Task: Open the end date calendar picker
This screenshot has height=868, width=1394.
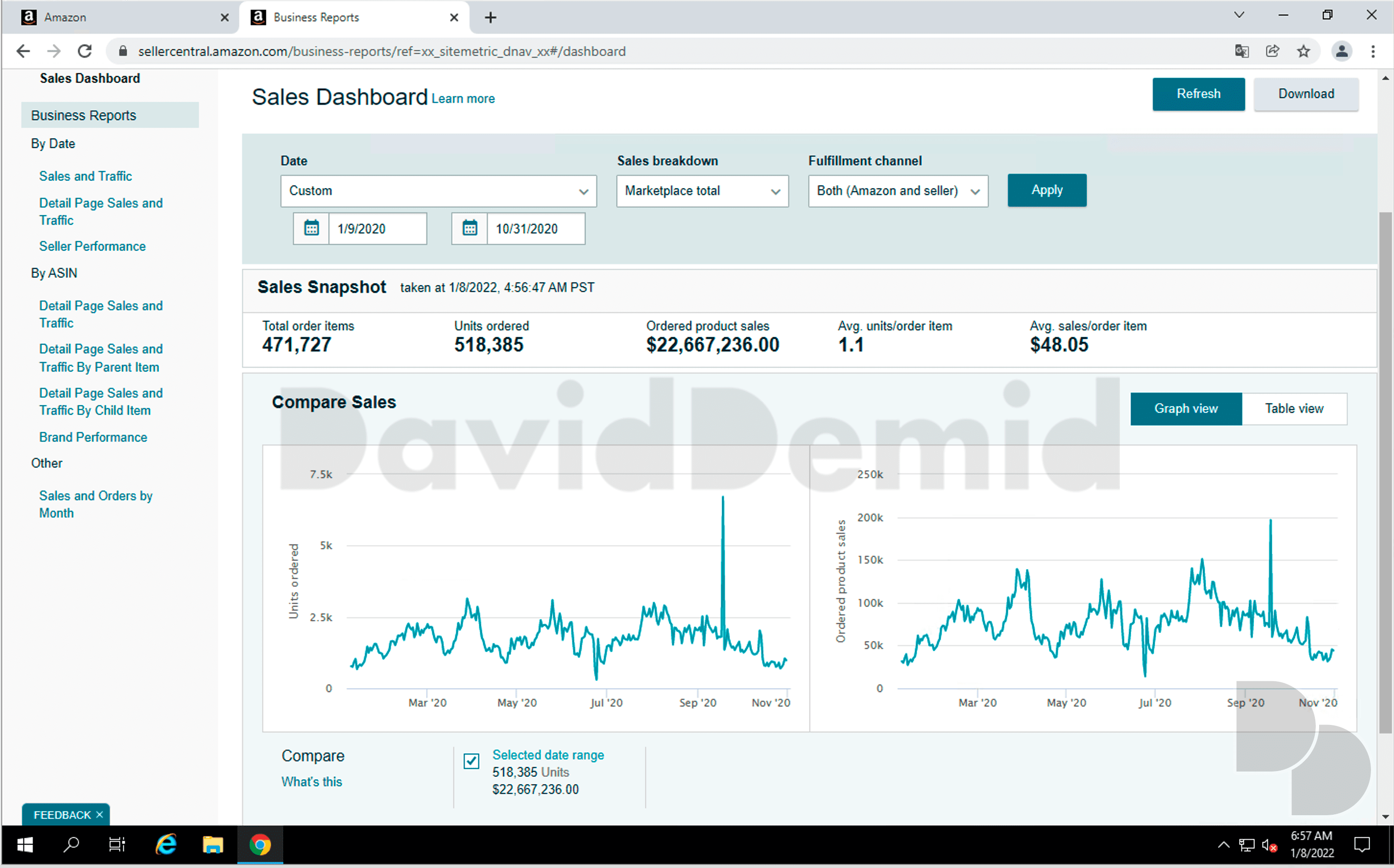Action: tap(469, 229)
